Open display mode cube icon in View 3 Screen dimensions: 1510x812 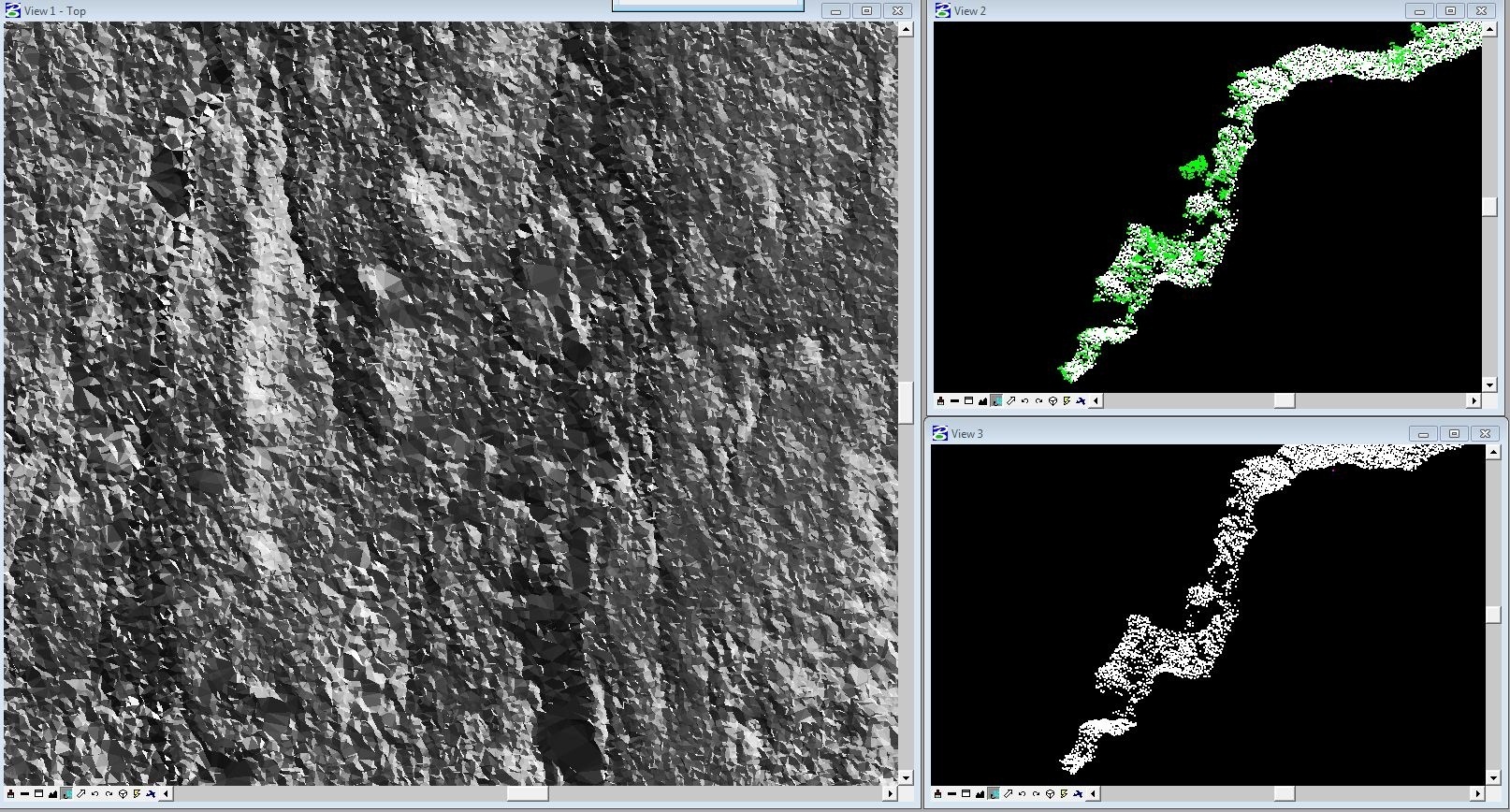tap(1050, 794)
